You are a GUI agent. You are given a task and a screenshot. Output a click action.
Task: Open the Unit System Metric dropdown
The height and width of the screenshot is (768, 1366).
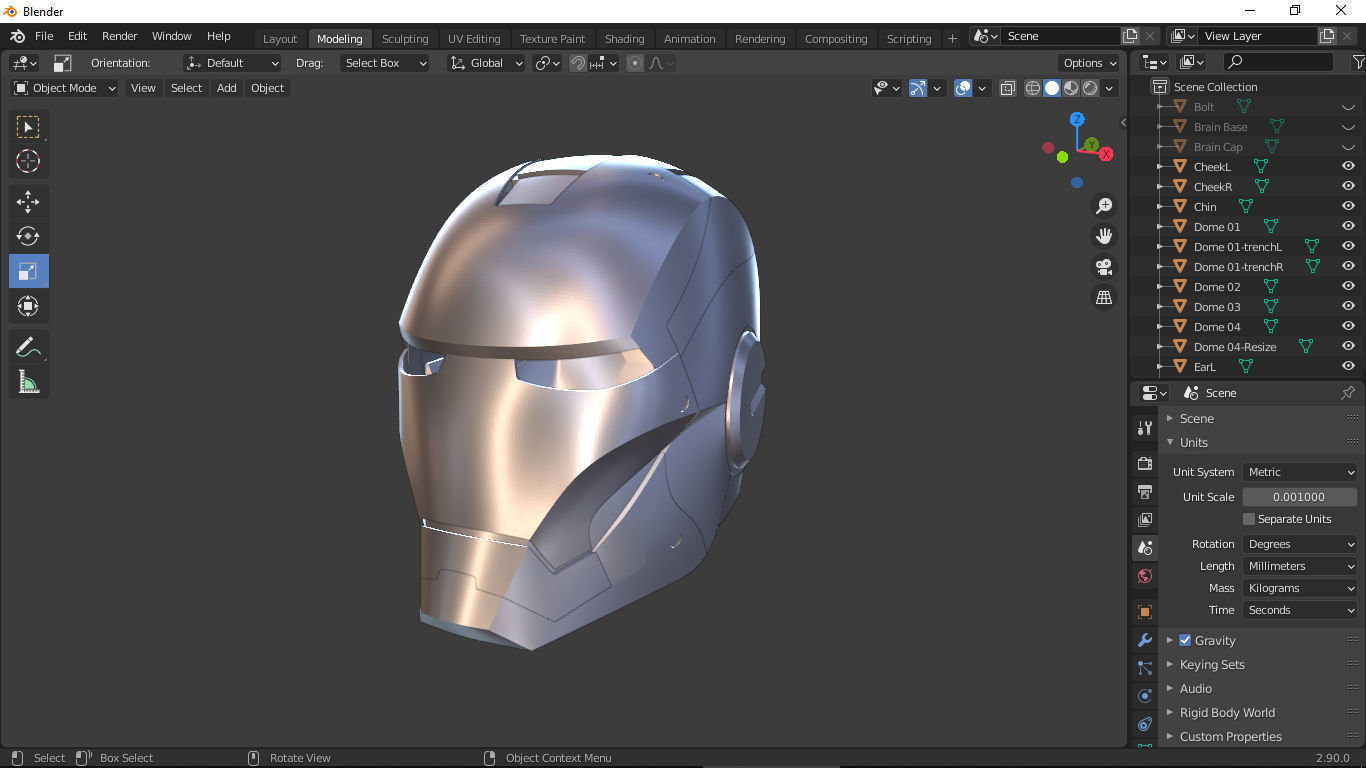point(1300,472)
